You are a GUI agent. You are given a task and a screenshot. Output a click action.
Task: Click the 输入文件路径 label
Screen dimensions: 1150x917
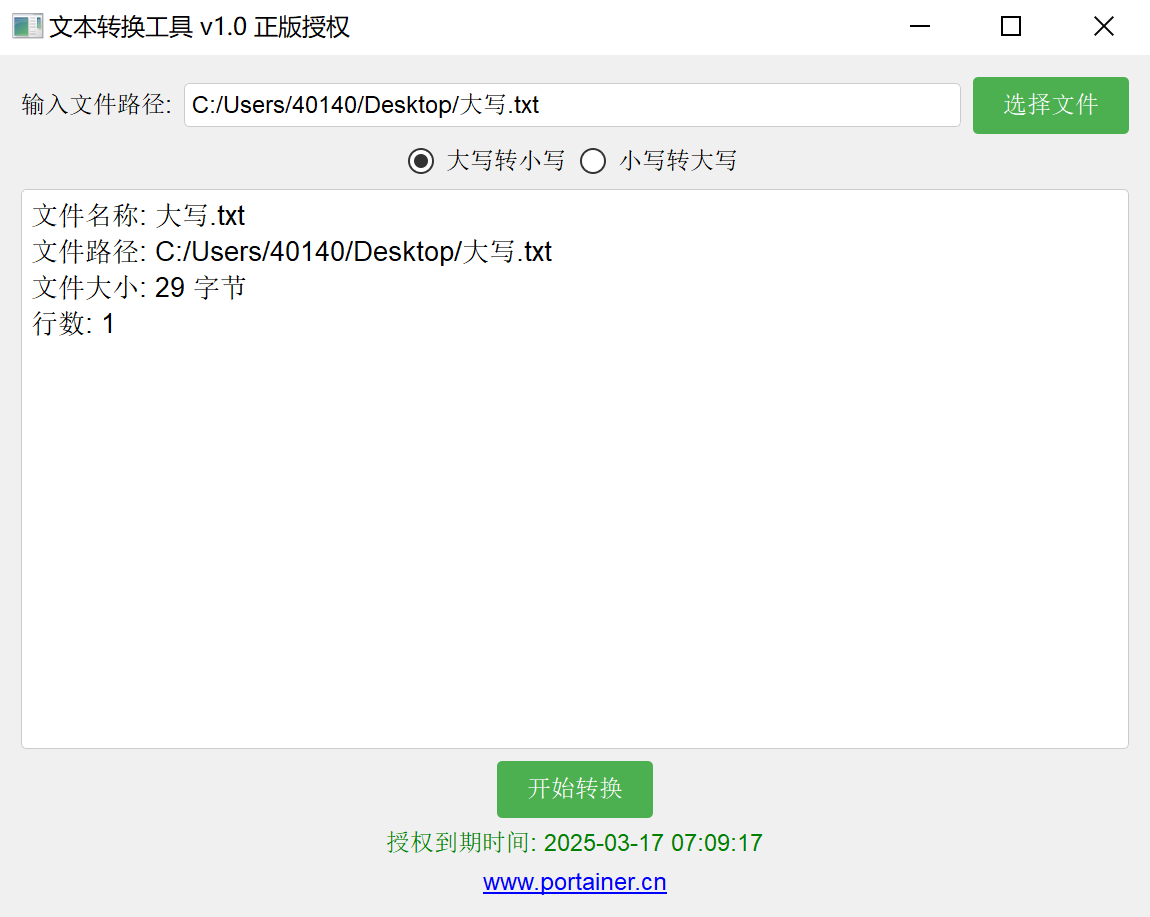click(x=96, y=105)
